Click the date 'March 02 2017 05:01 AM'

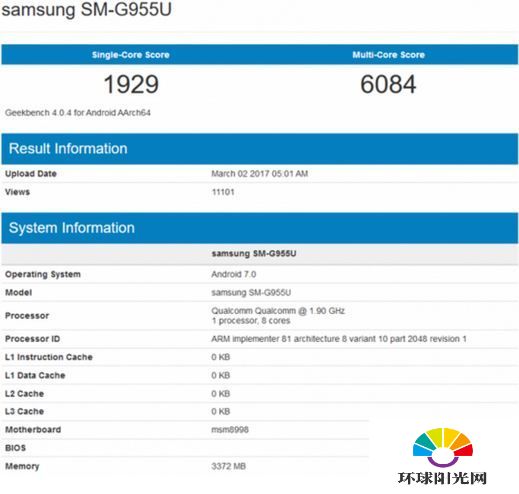coord(260,174)
